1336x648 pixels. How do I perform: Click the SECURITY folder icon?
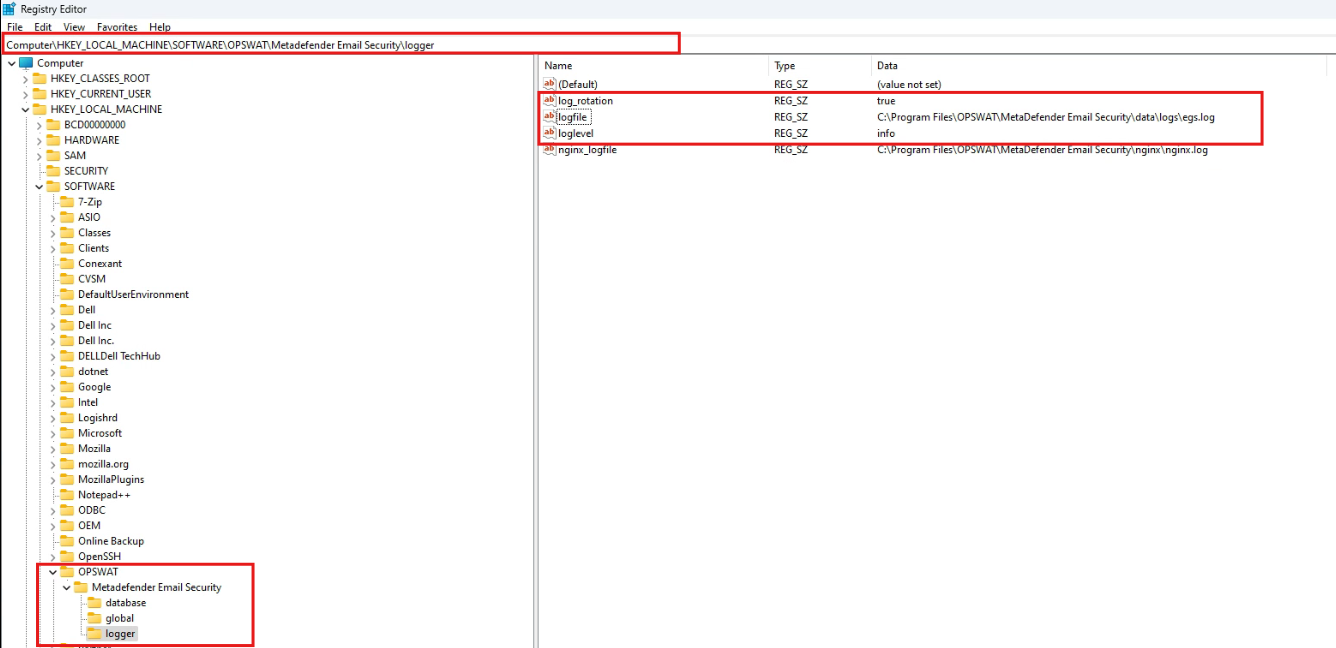coord(54,171)
